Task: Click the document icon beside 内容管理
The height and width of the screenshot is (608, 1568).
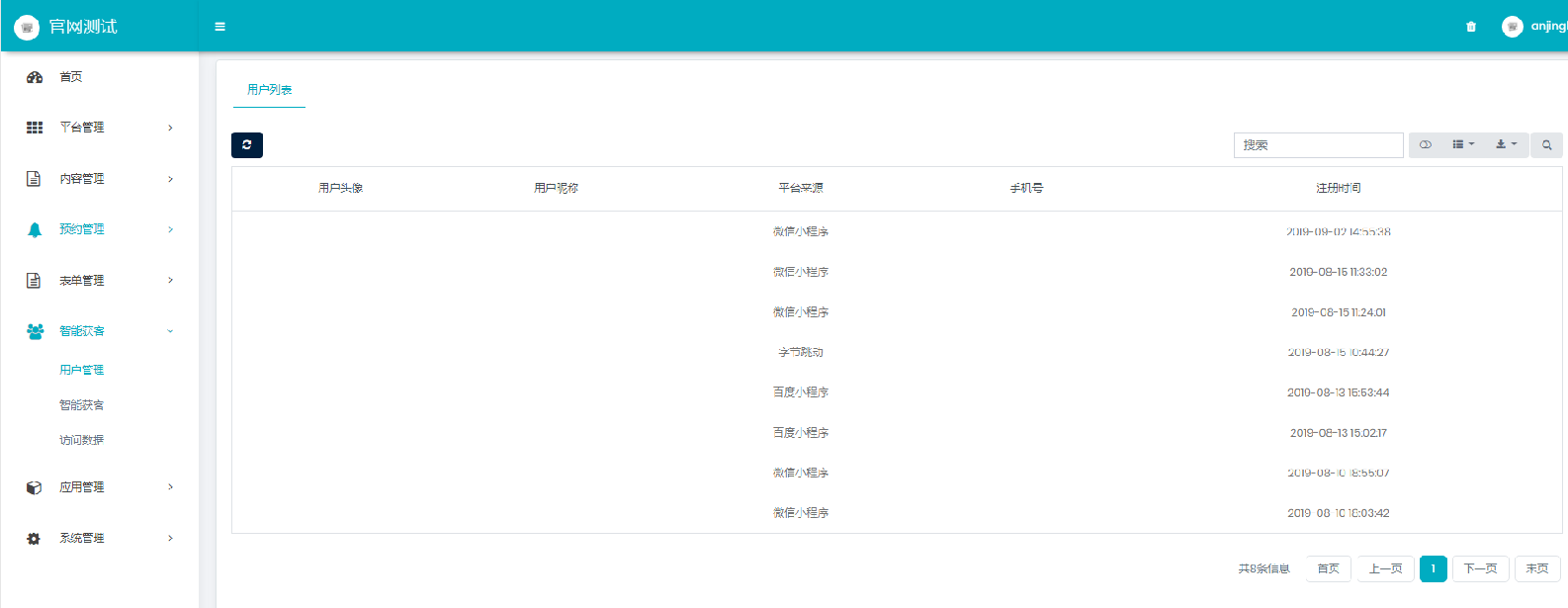Action: (34, 179)
